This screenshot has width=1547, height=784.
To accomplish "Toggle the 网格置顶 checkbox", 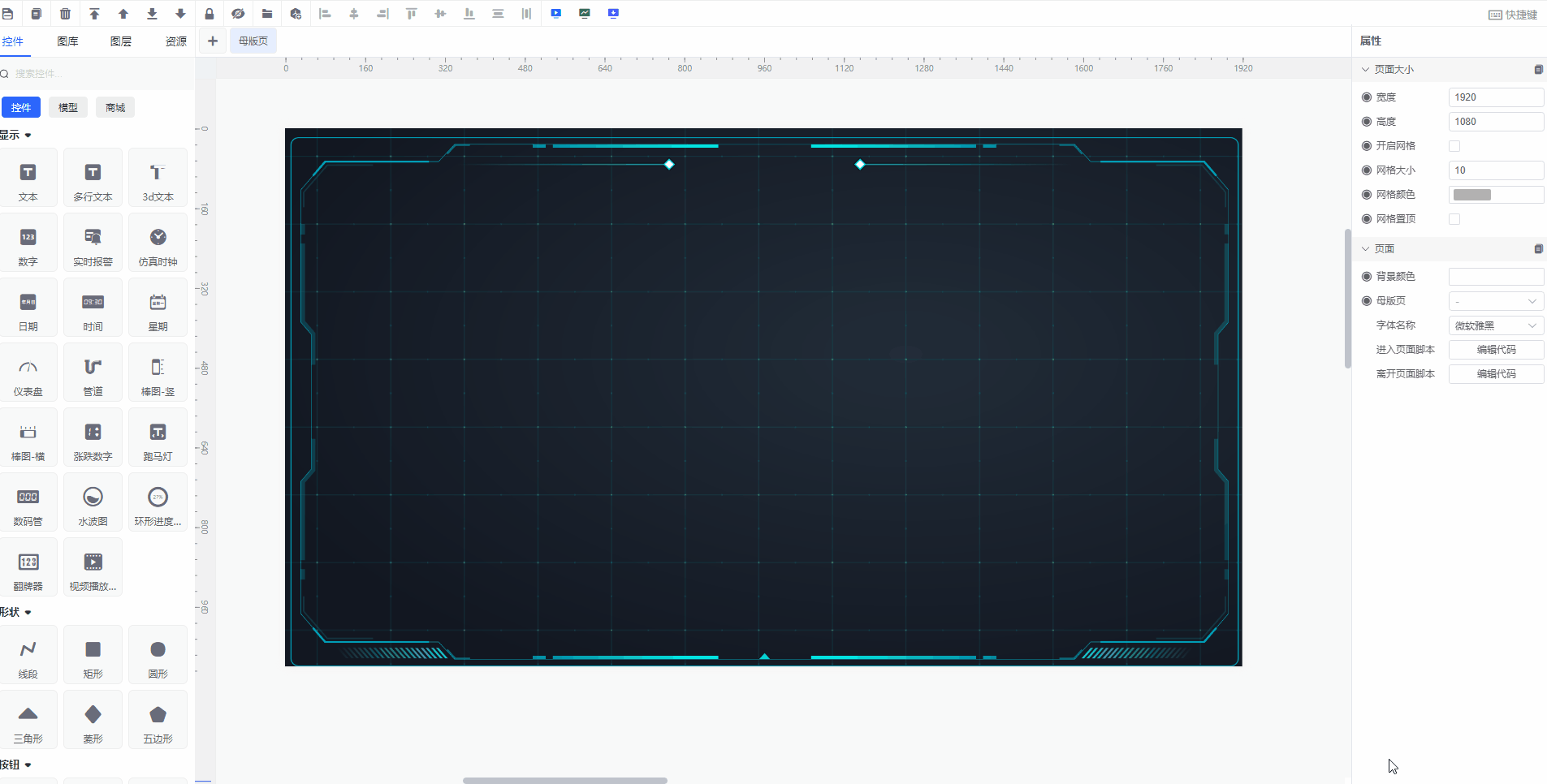I will 1454,219.
